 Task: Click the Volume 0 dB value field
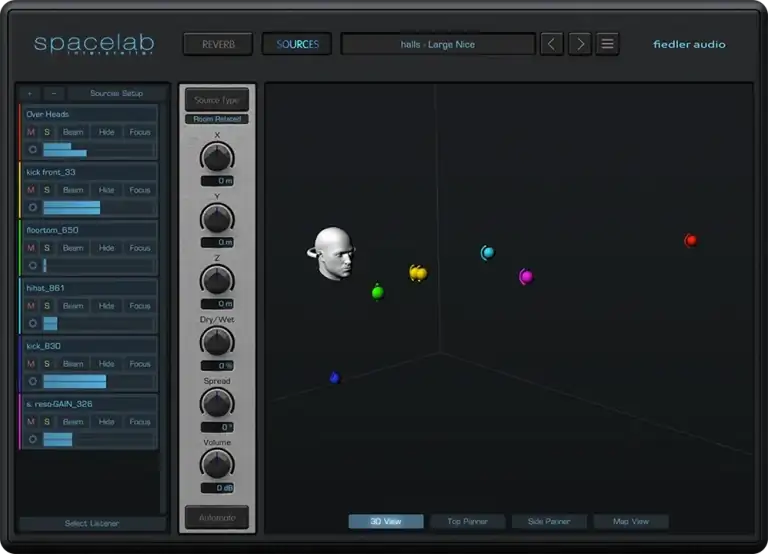click(217, 488)
